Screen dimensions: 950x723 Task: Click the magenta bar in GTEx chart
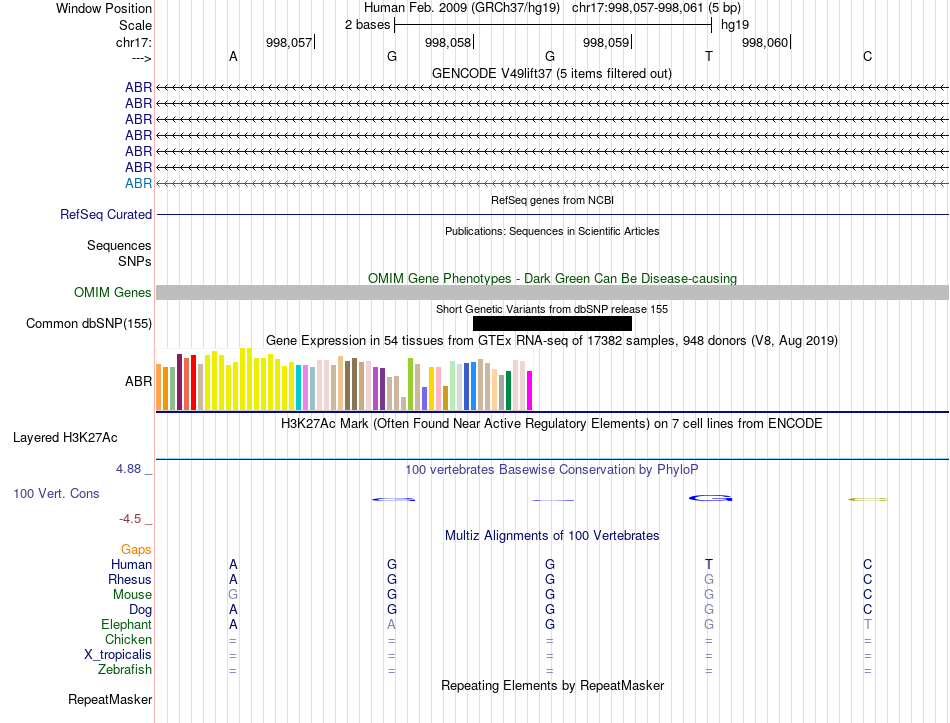click(x=530, y=391)
